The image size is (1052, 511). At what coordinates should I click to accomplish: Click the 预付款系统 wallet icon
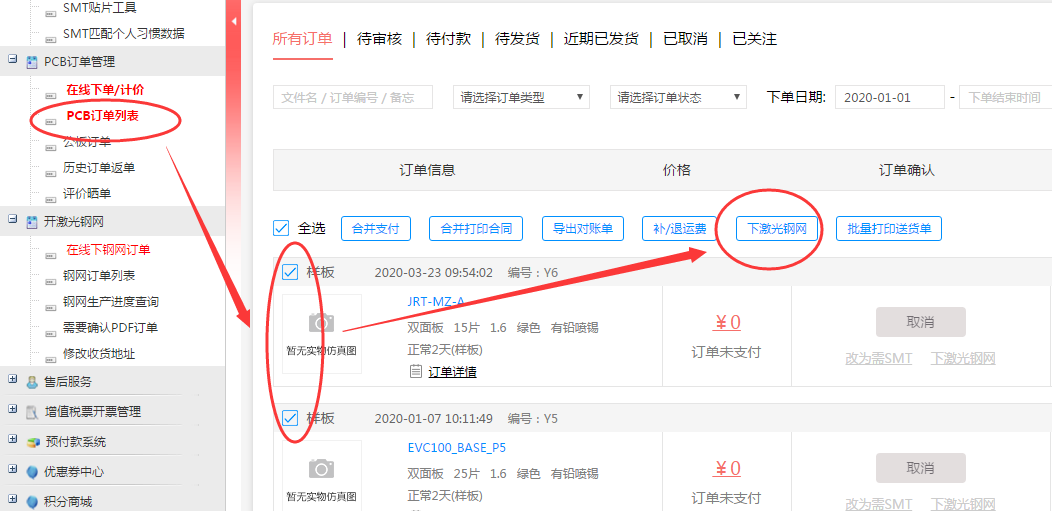32,442
